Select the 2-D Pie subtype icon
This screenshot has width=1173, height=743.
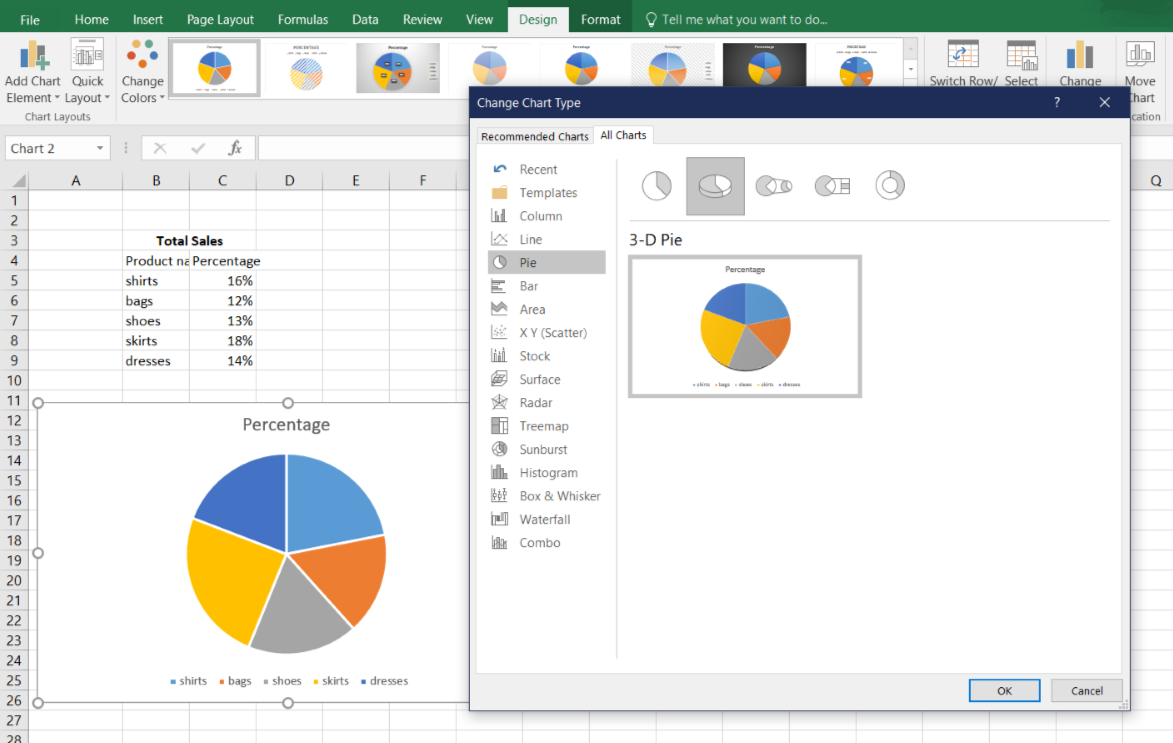click(656, 185)
